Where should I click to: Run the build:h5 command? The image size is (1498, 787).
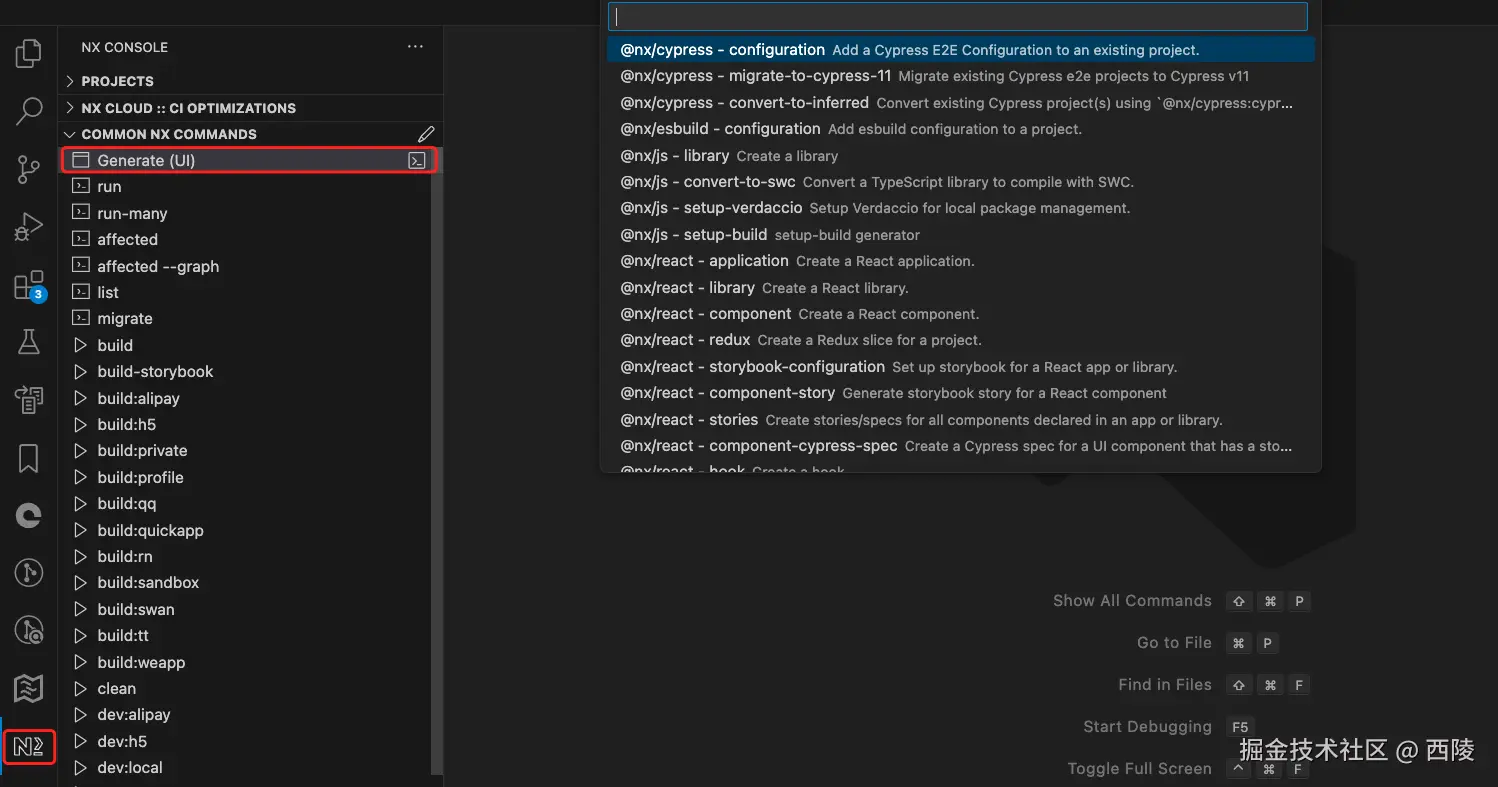(x=126, y=424)
